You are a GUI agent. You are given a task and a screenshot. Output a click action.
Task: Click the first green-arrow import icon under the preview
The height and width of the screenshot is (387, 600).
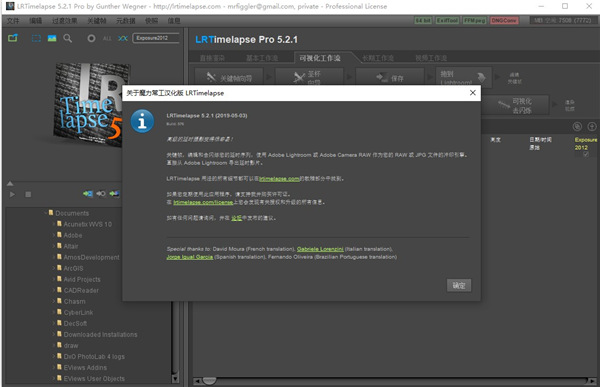88,194
